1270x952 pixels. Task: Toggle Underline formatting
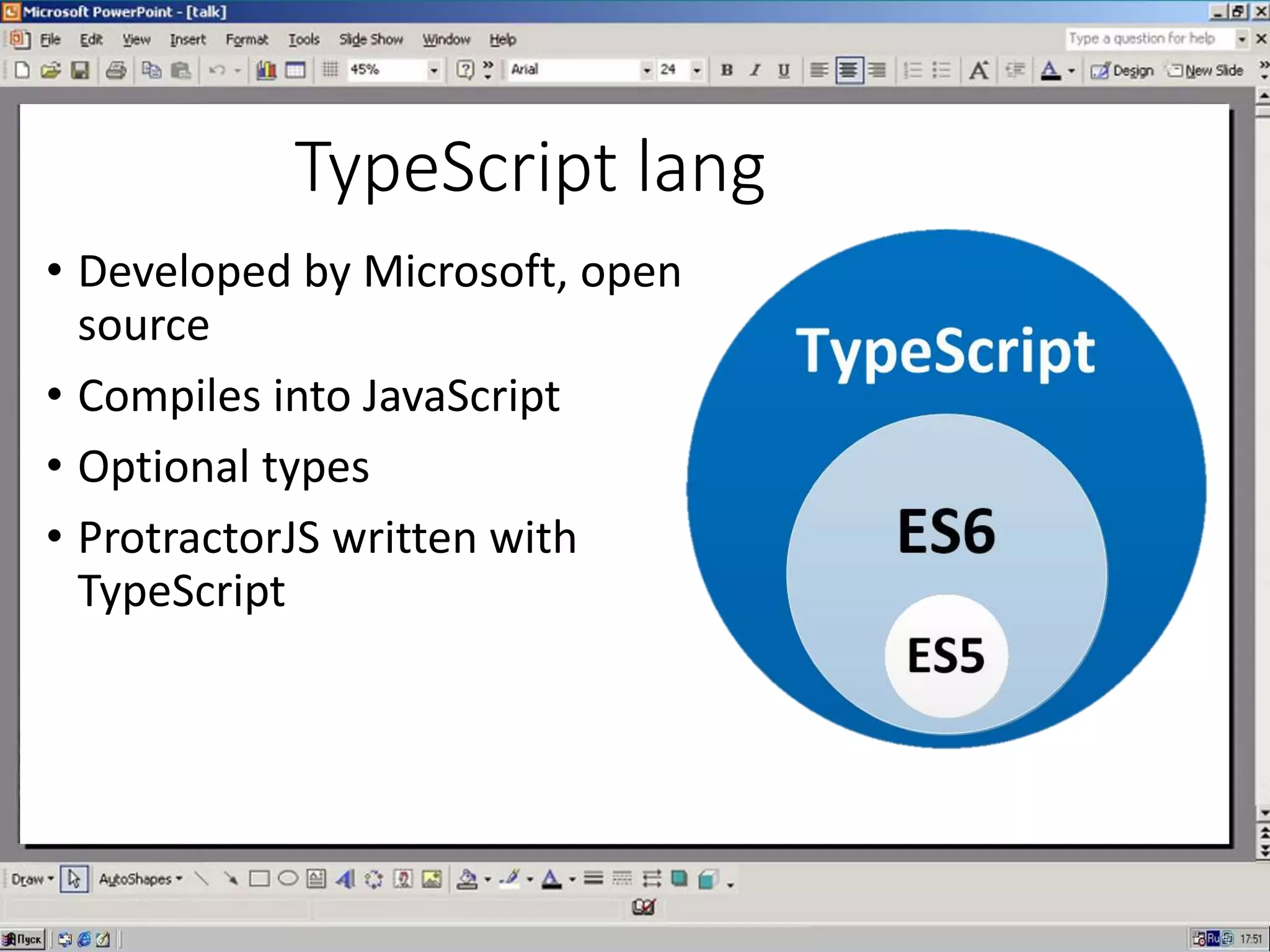(784, 70)
